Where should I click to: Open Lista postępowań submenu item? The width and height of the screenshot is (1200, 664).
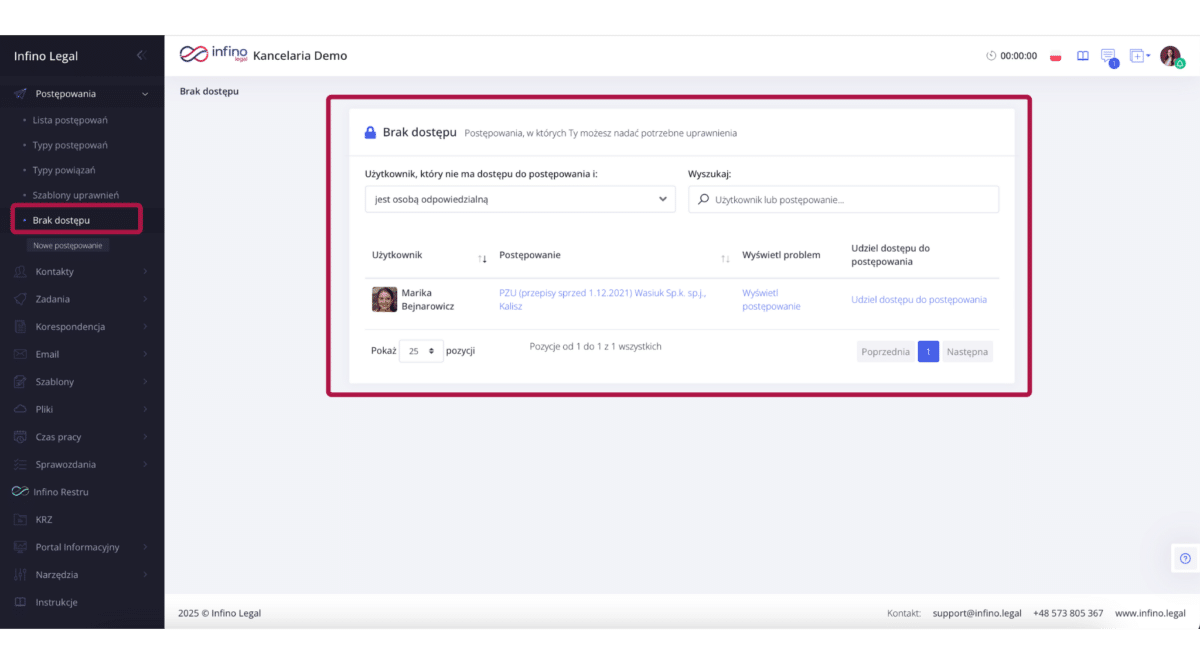click(70, 120)
